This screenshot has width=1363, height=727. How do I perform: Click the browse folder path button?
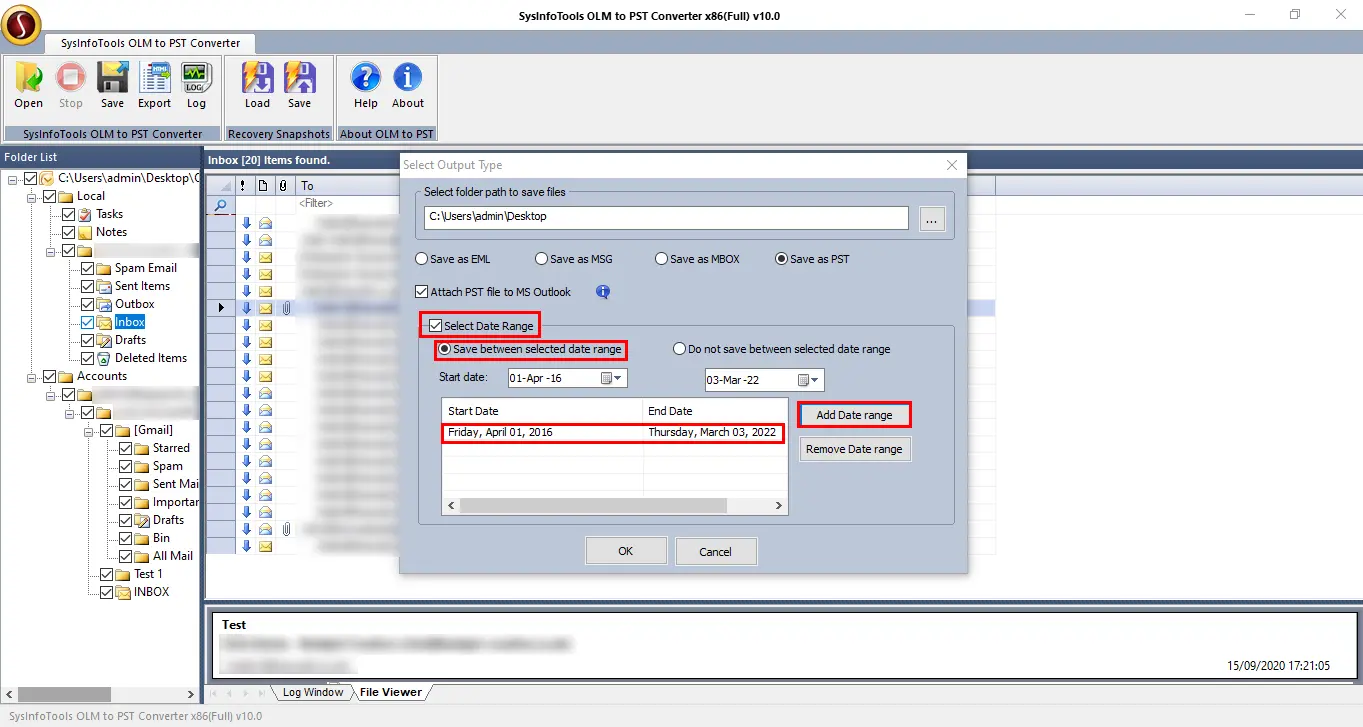click(x=932, y=220)
